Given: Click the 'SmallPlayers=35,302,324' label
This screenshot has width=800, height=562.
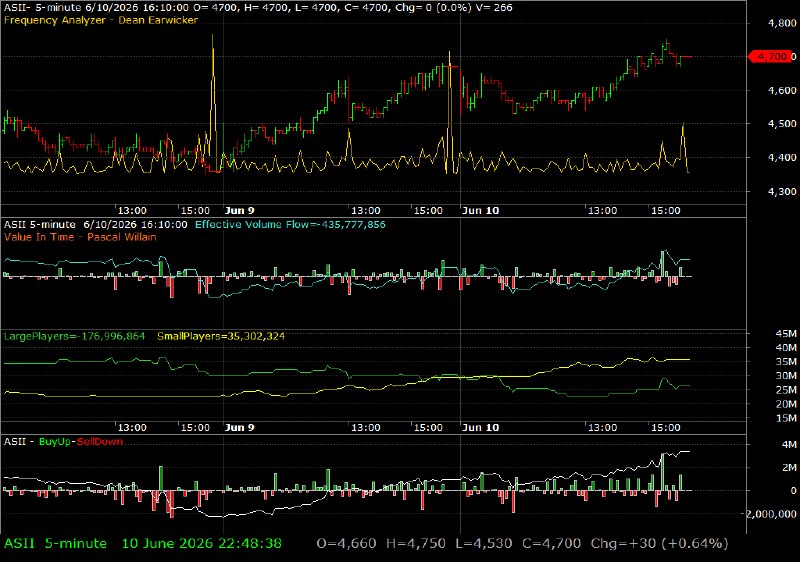Looking at the screenshot, I should click(221, 336).
